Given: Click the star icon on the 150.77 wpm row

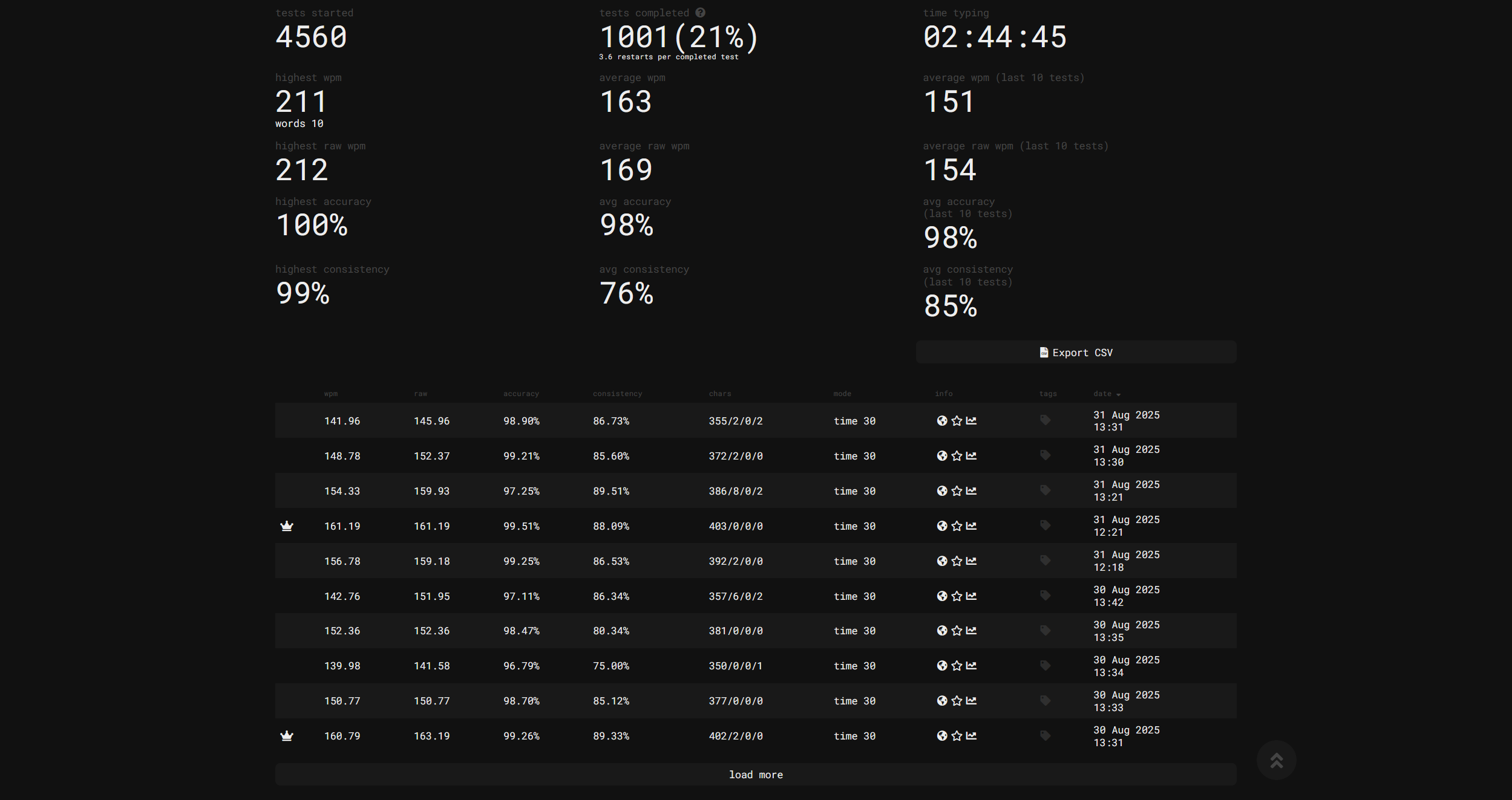Looking at the screenshot, I should click(x=957, y=701).
